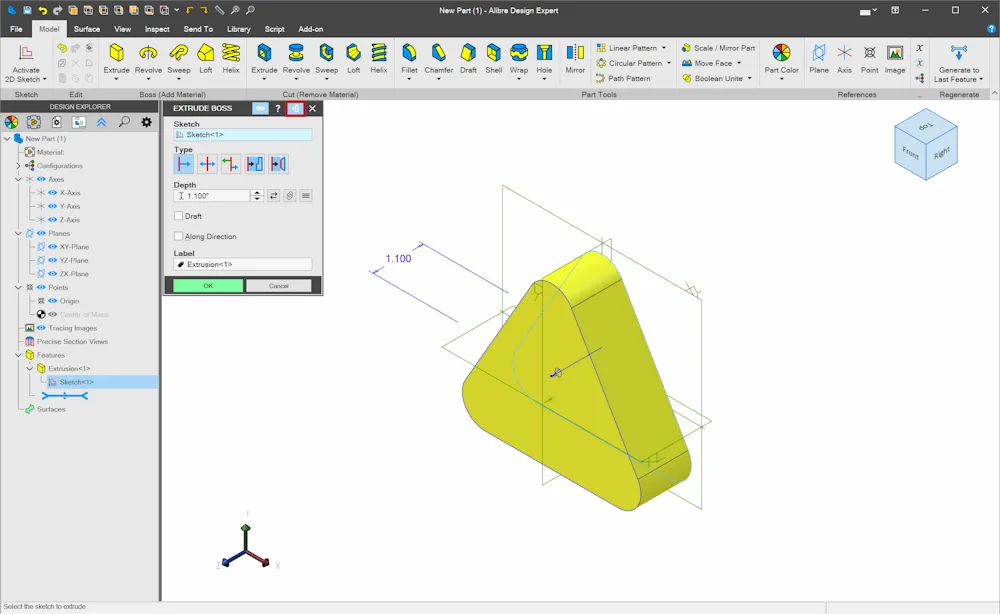Image resolution: width=1000 pixels, height=614 pixels.
Task: Insert an Image reference
Action: [x=895, y=59]
